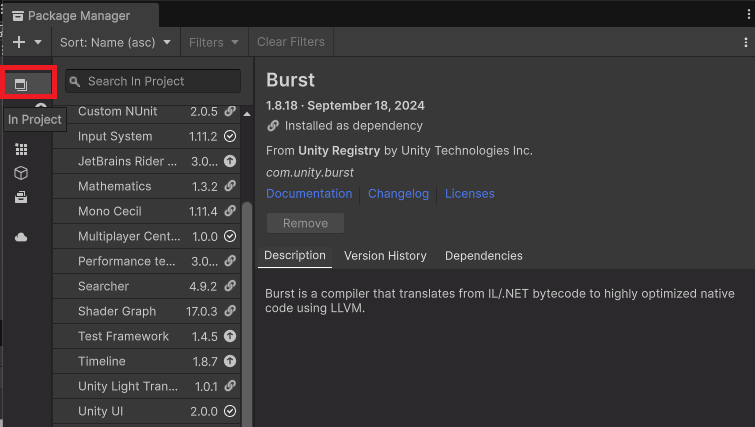Open the Filters dropdown
This screenshot has height=427, width=755.
[214, 42]
